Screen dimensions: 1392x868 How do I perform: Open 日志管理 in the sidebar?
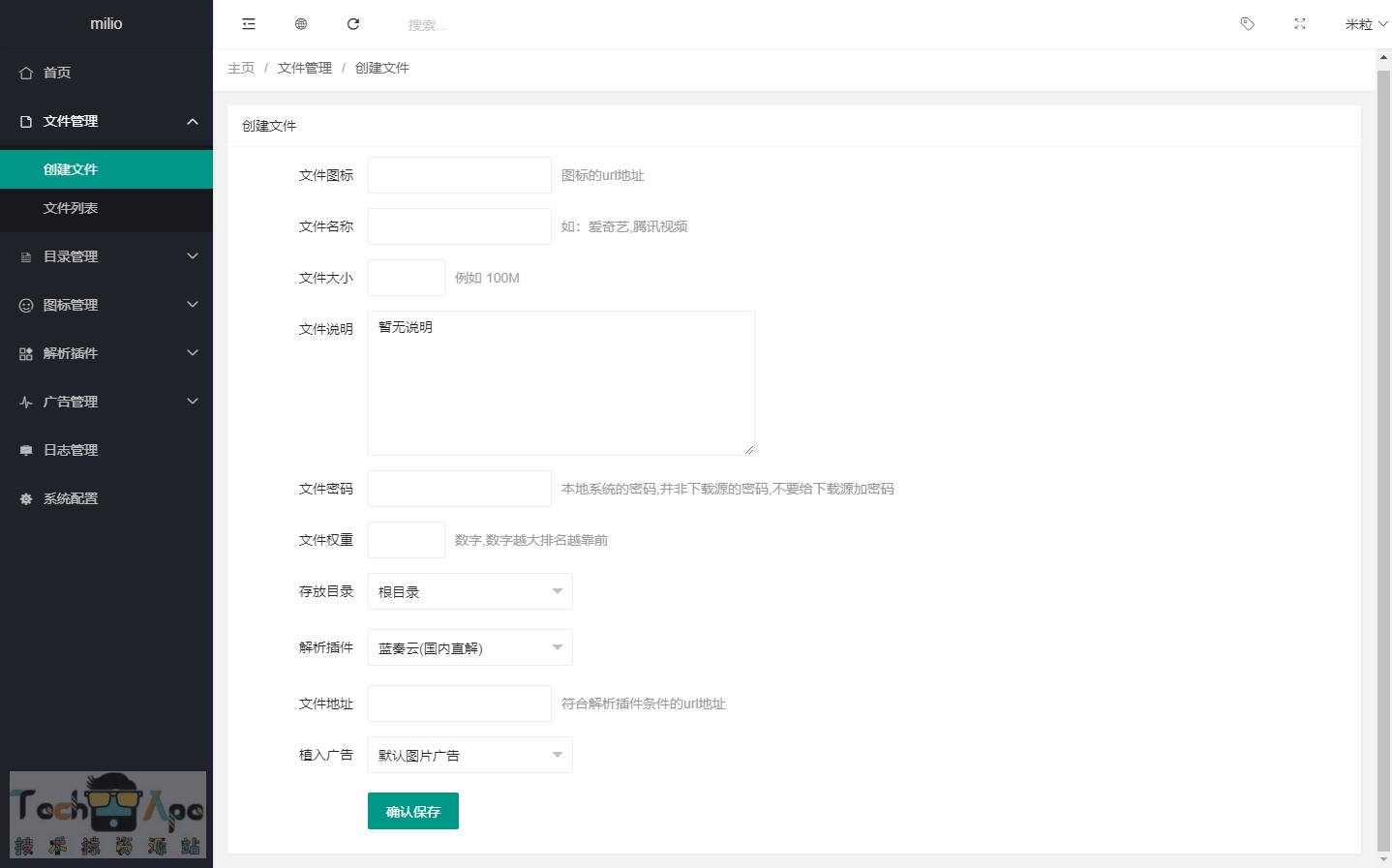point(71,450)
